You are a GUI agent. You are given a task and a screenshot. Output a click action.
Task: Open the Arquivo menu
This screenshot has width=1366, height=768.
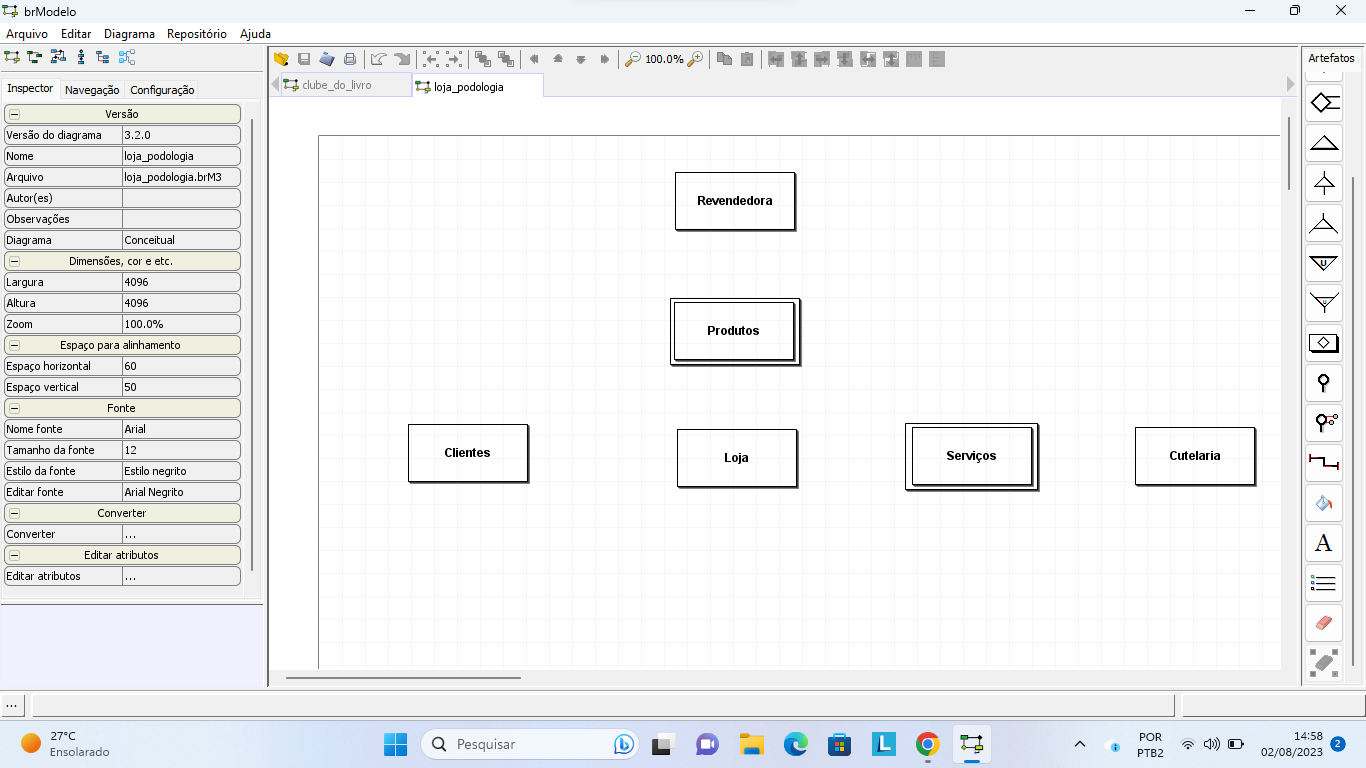tap(27, 33)
